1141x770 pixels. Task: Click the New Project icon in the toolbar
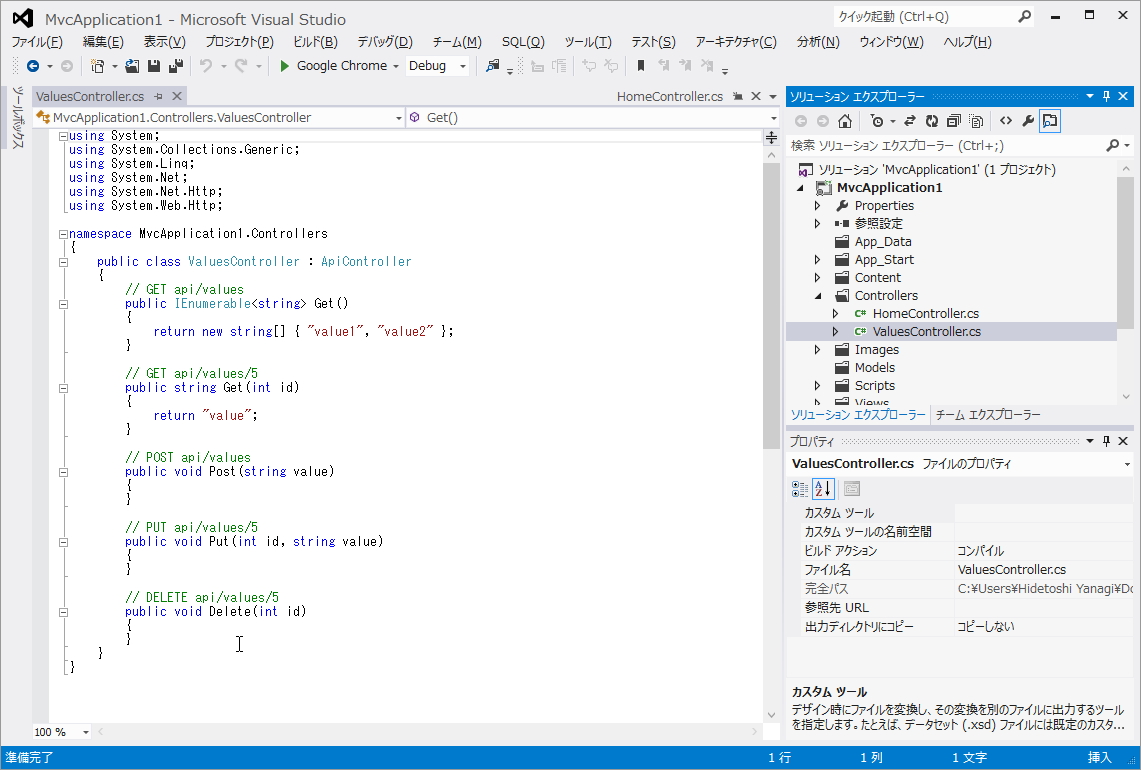click(x=97, y=66)
